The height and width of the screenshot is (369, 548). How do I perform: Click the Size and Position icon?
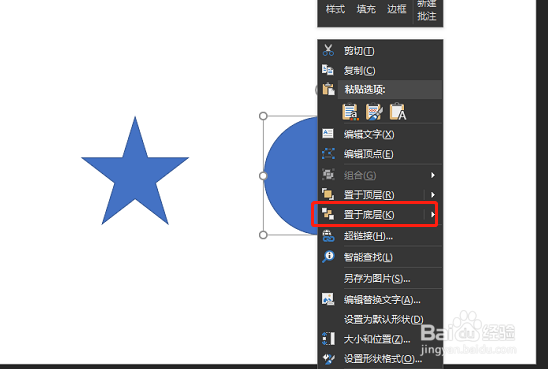pyautogui.click(x=328, y=339)
